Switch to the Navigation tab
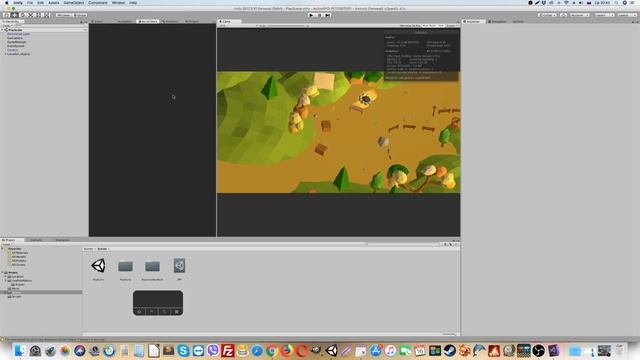Viewport: 640px width, 360px height. coord(498,21)
